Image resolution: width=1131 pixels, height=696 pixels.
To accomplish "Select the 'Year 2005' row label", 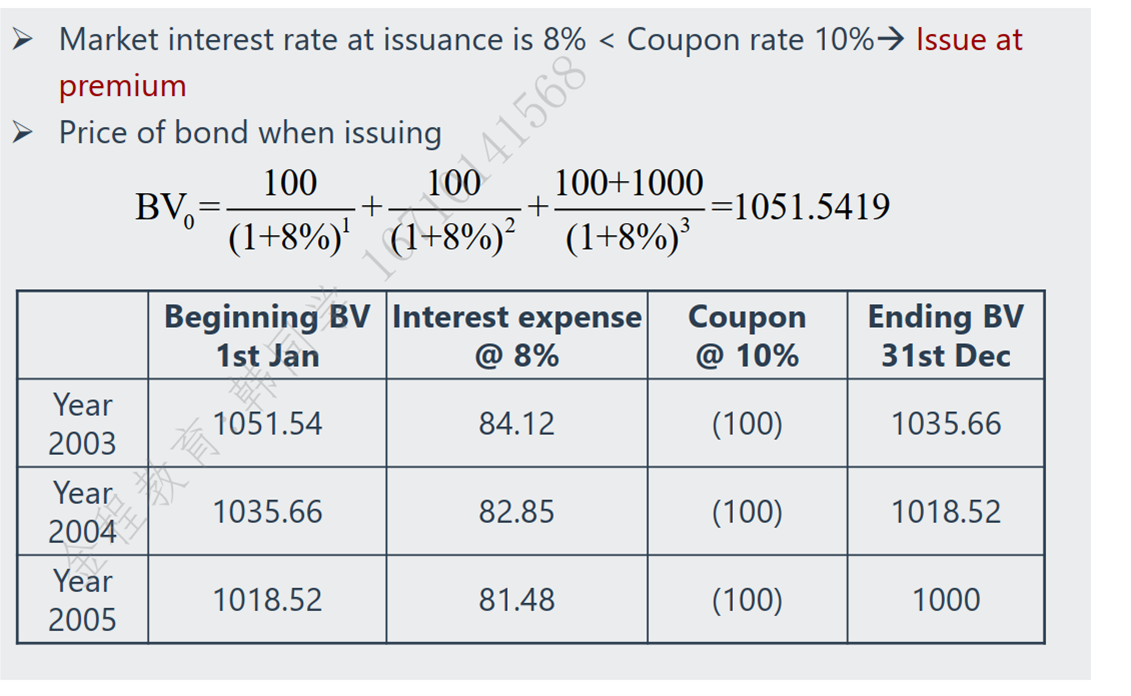I will pyautogui.click(x=83, y=600).
